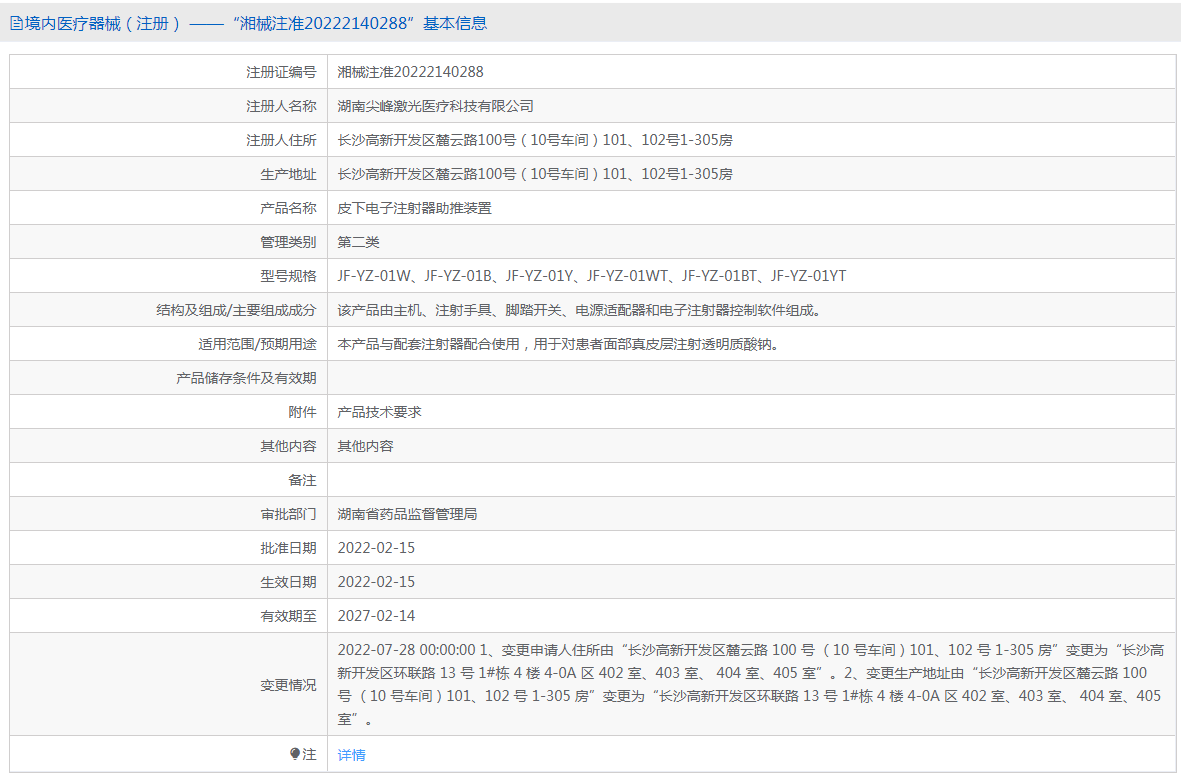This screenshot has width=1181, height=777.
Task: Click the lightbulb icon beside 注
Action: [x=294, y=754]
